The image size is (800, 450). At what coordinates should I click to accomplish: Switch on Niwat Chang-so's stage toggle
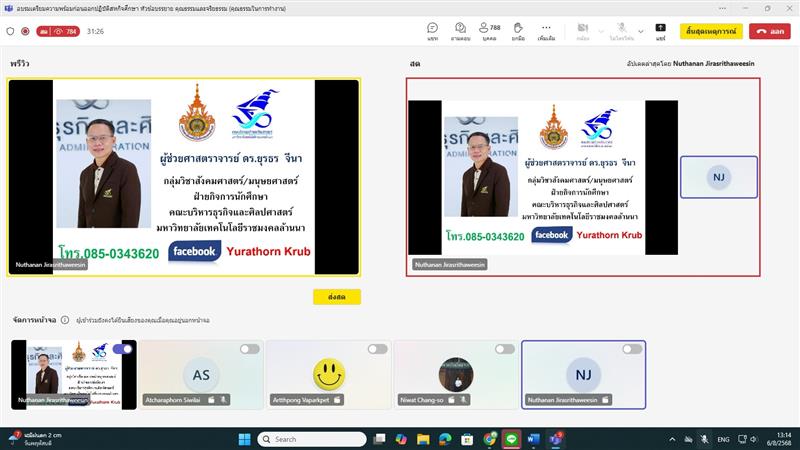[505, 349]
